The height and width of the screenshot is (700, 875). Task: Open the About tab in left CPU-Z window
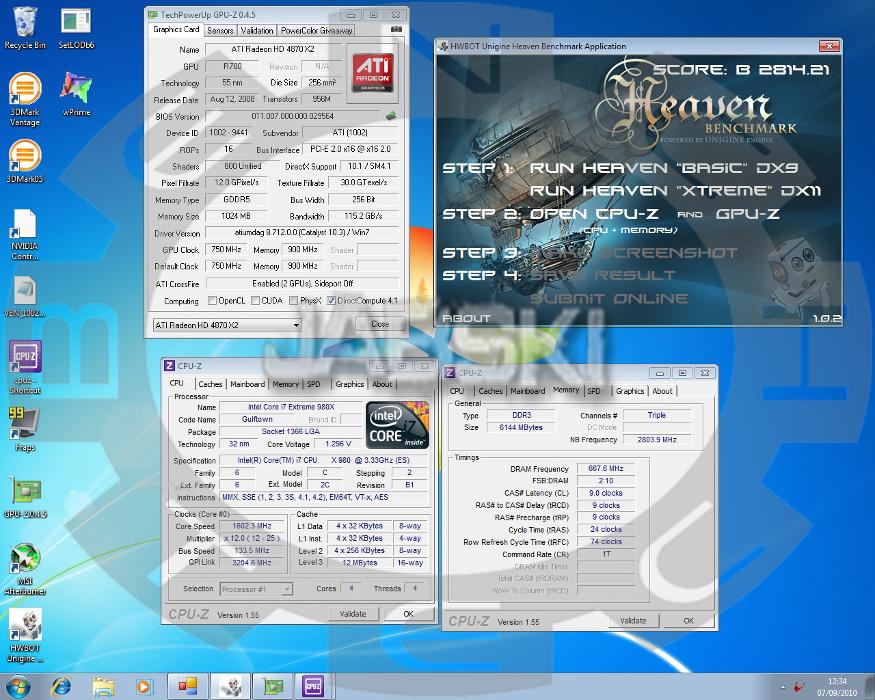click(x=382, y=384)
